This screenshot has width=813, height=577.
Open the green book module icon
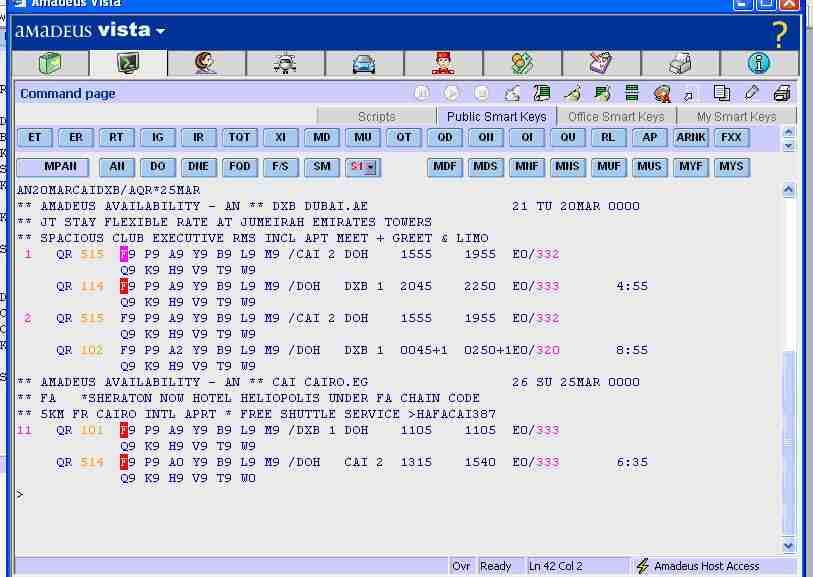(x=50, y=63)
